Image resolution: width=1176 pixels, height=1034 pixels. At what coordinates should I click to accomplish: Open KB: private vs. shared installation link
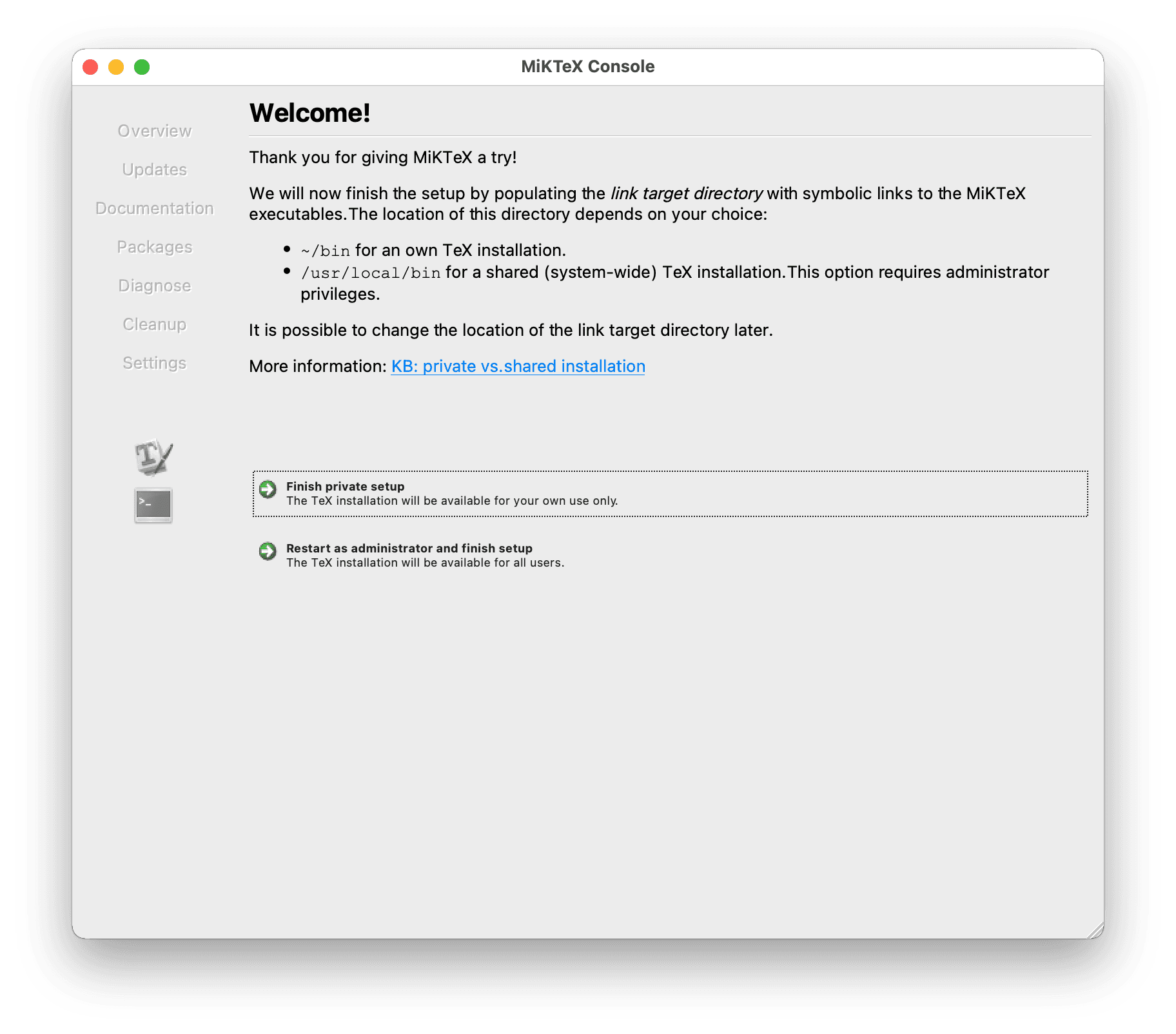tap(518, 366)
